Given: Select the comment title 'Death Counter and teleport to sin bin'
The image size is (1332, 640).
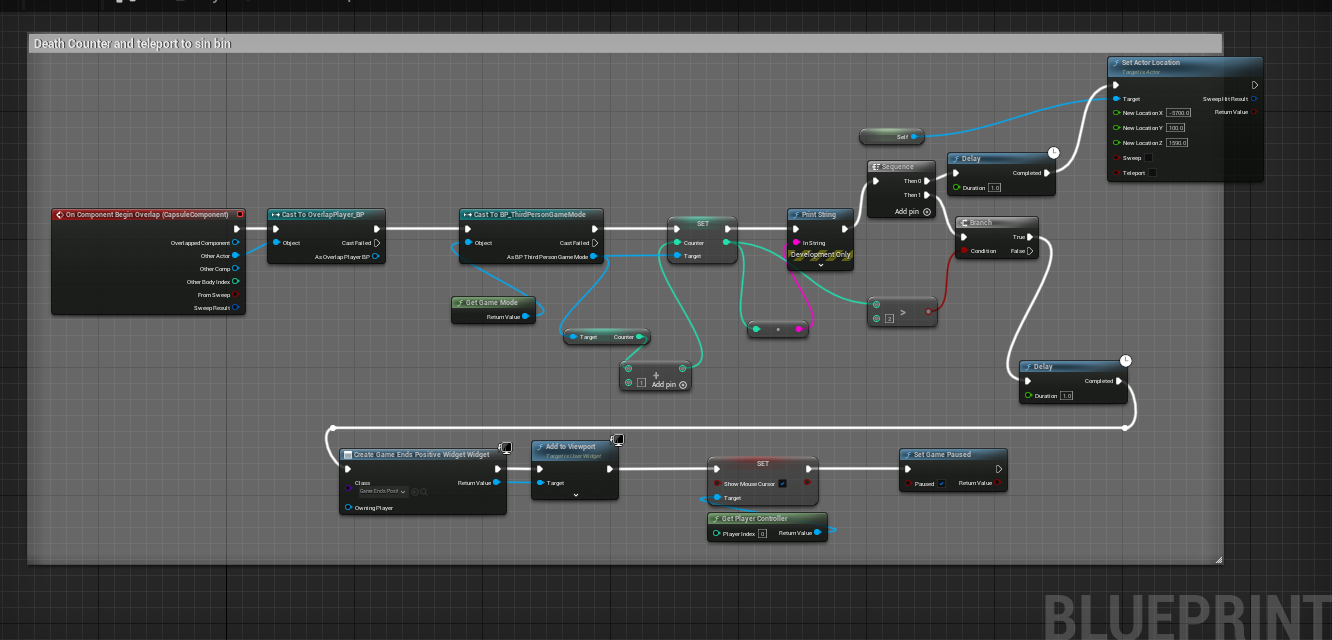Looking at the screenshot, I should pos(132,44).
